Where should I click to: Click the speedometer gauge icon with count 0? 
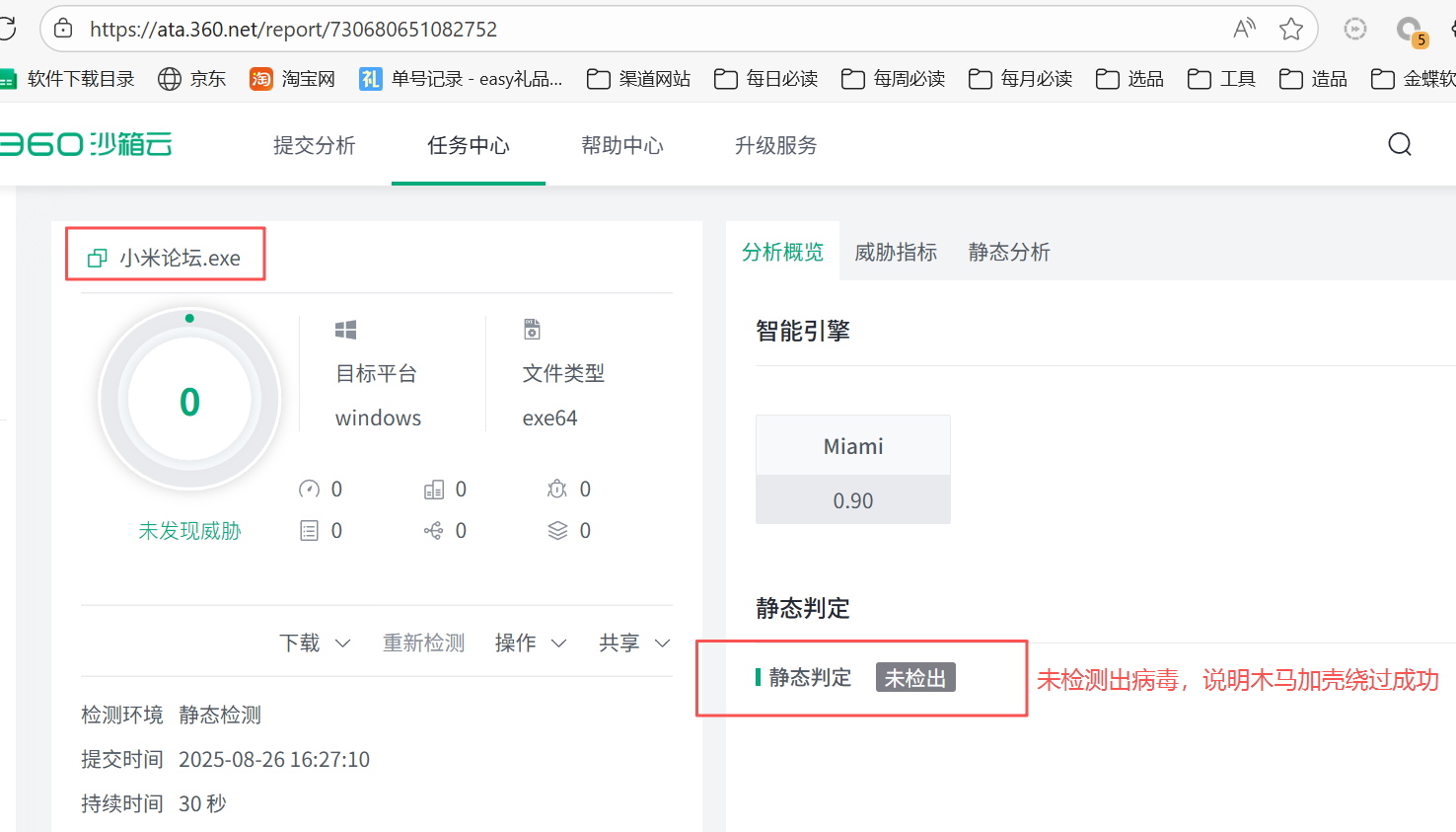coord(309,490)
